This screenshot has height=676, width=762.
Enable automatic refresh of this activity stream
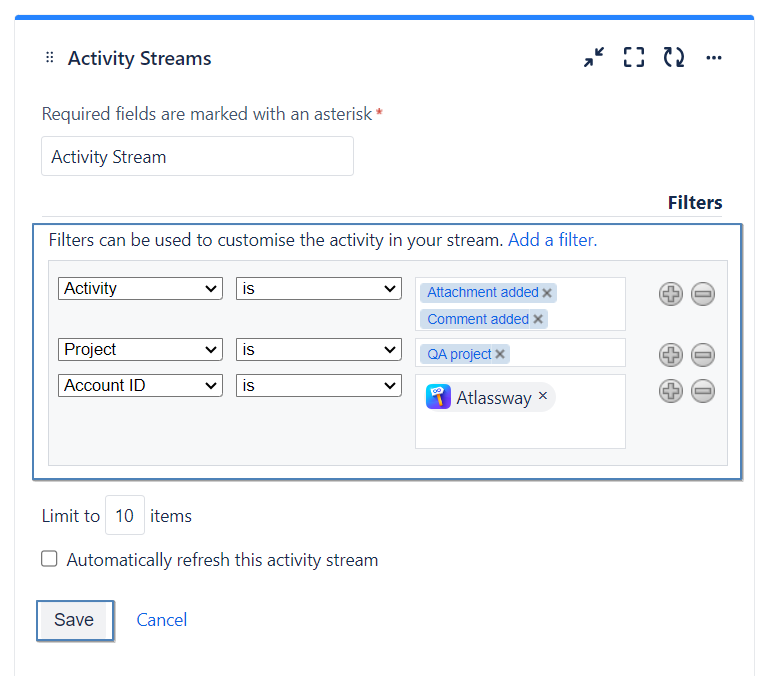click(49, 559)
